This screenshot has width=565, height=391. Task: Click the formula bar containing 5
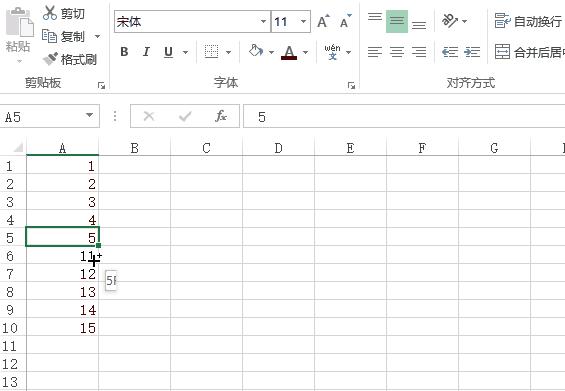coord(404,116)
